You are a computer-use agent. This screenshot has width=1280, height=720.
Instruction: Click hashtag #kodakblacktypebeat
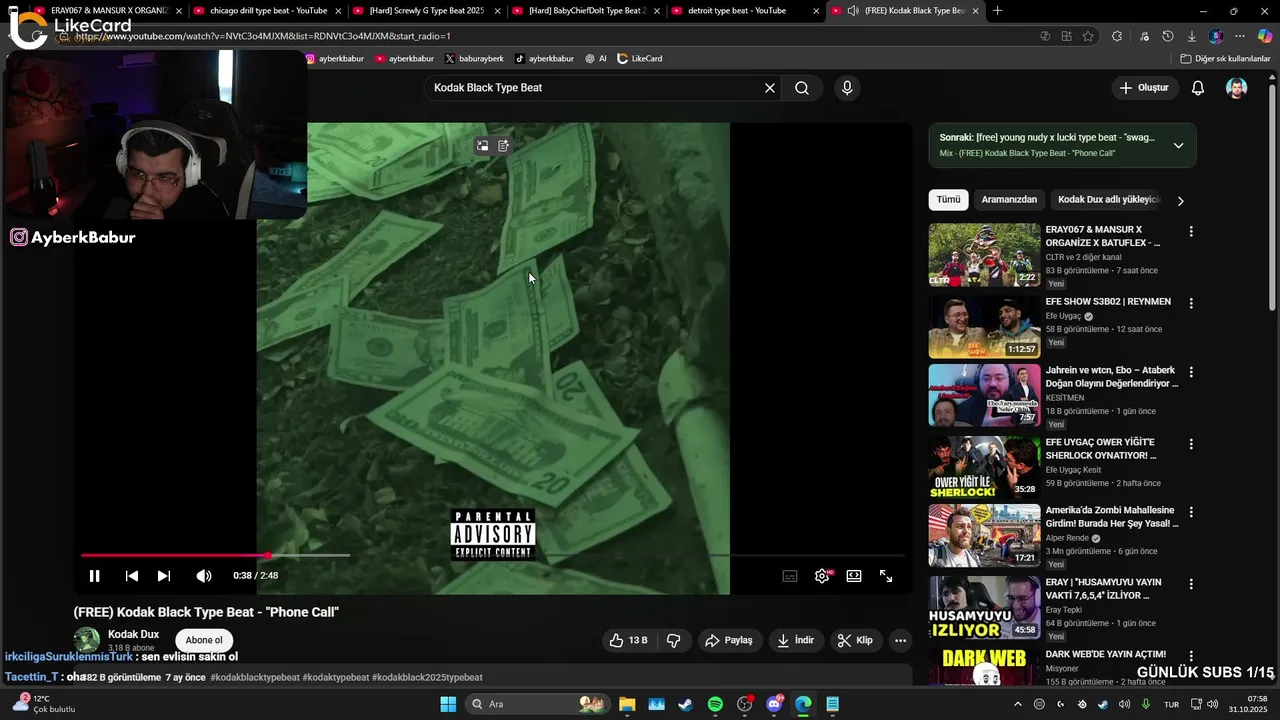(255, 677)
